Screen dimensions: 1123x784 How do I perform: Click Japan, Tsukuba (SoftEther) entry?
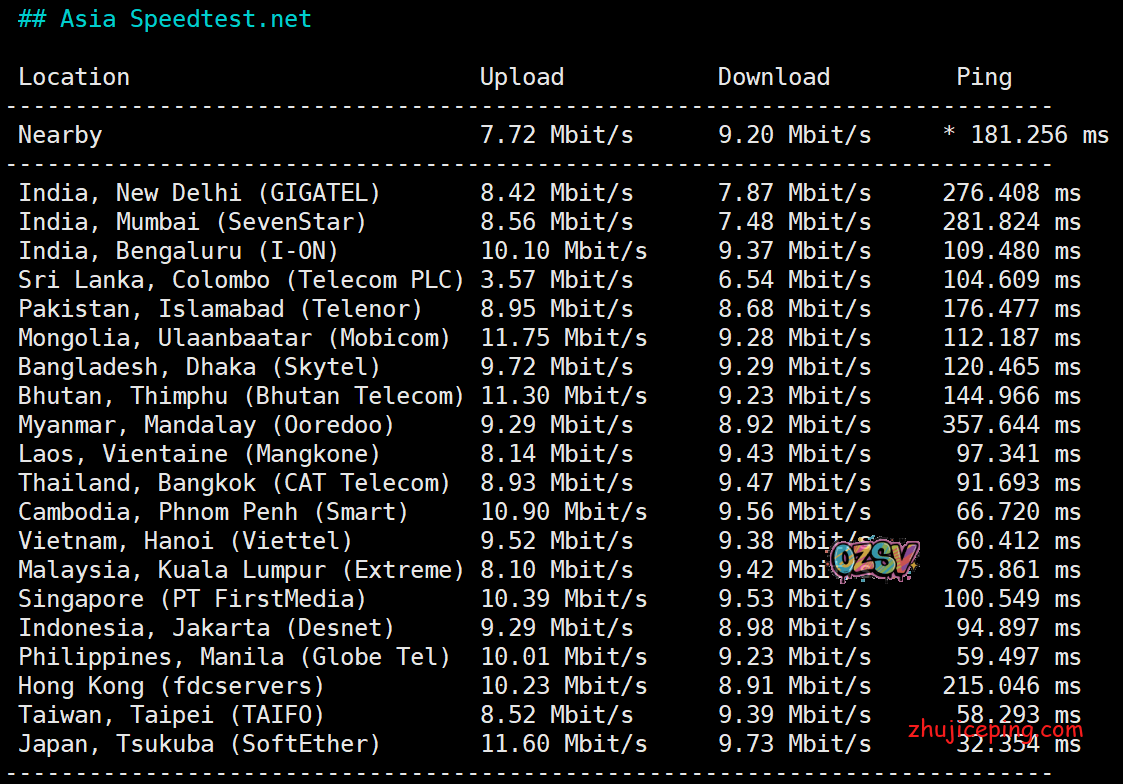(x=199, y=744)
